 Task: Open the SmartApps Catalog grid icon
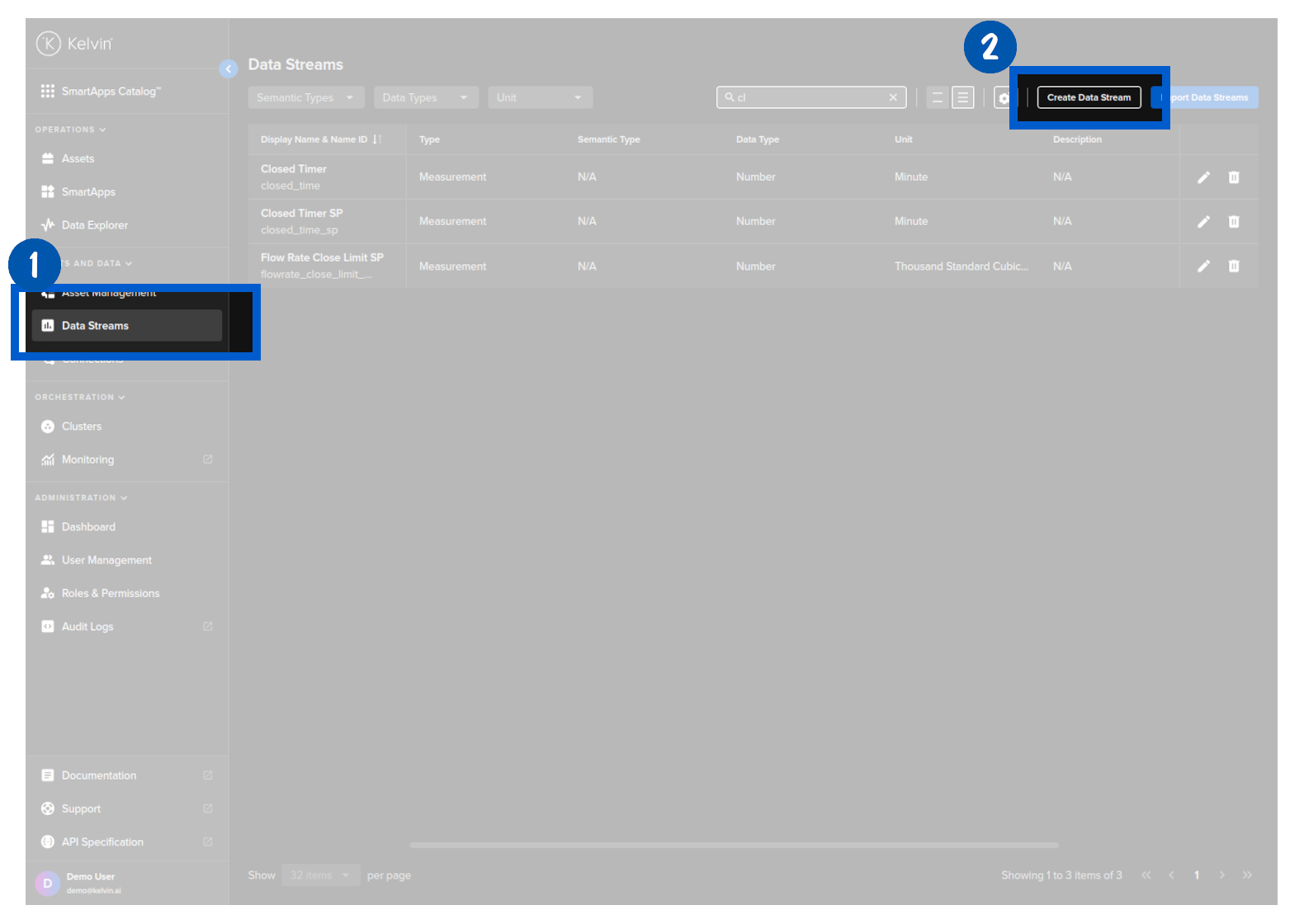tap(48, 91)
